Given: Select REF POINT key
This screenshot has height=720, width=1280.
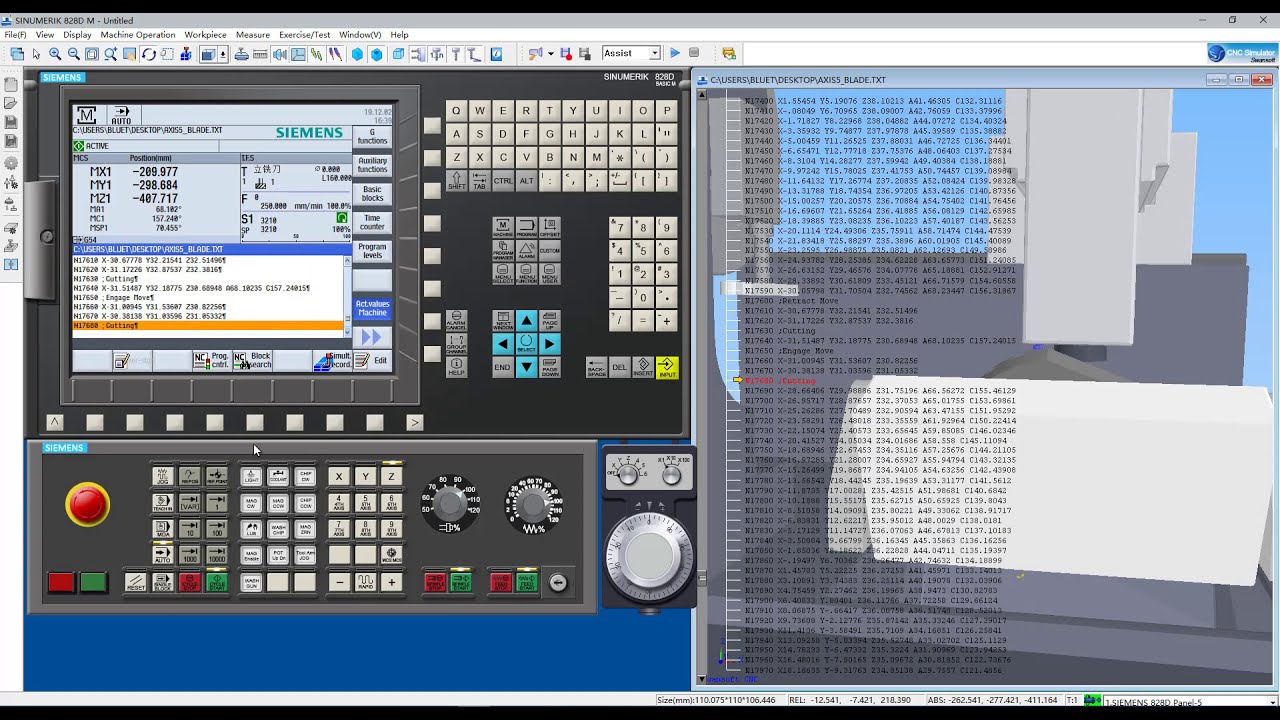Looking at the screenshot, I should point(216,476).
